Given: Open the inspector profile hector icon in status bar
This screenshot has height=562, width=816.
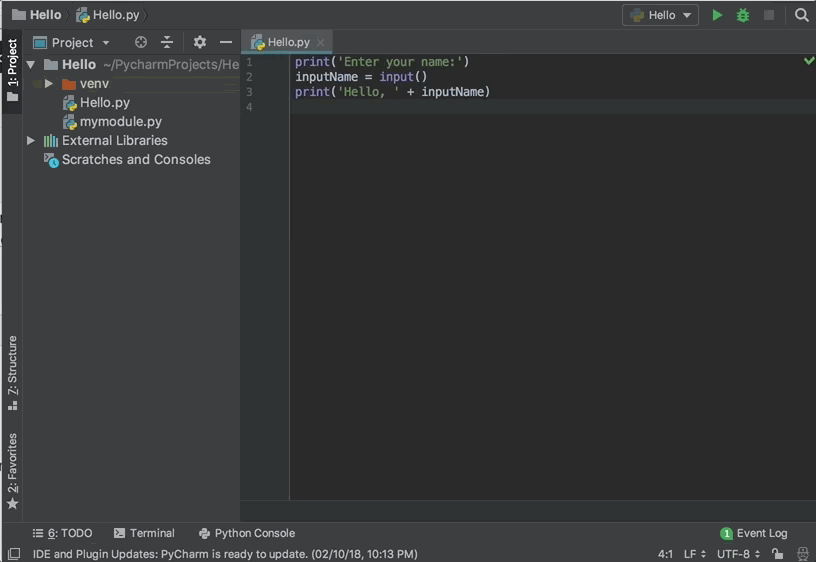Looking at the screenshot, I should click(803, 554).
